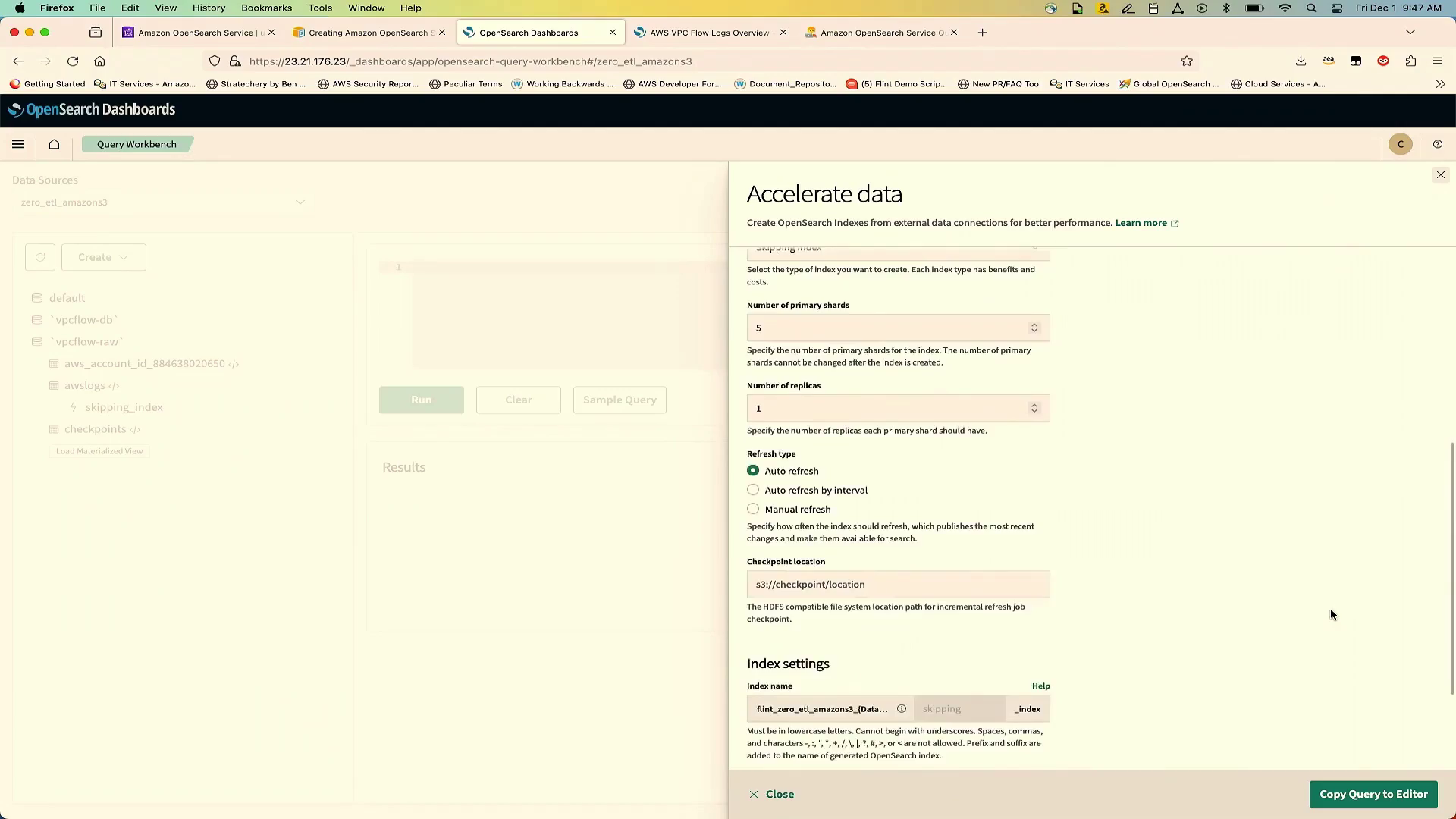Click the user avatar C icon

(x=1400, y=144)
